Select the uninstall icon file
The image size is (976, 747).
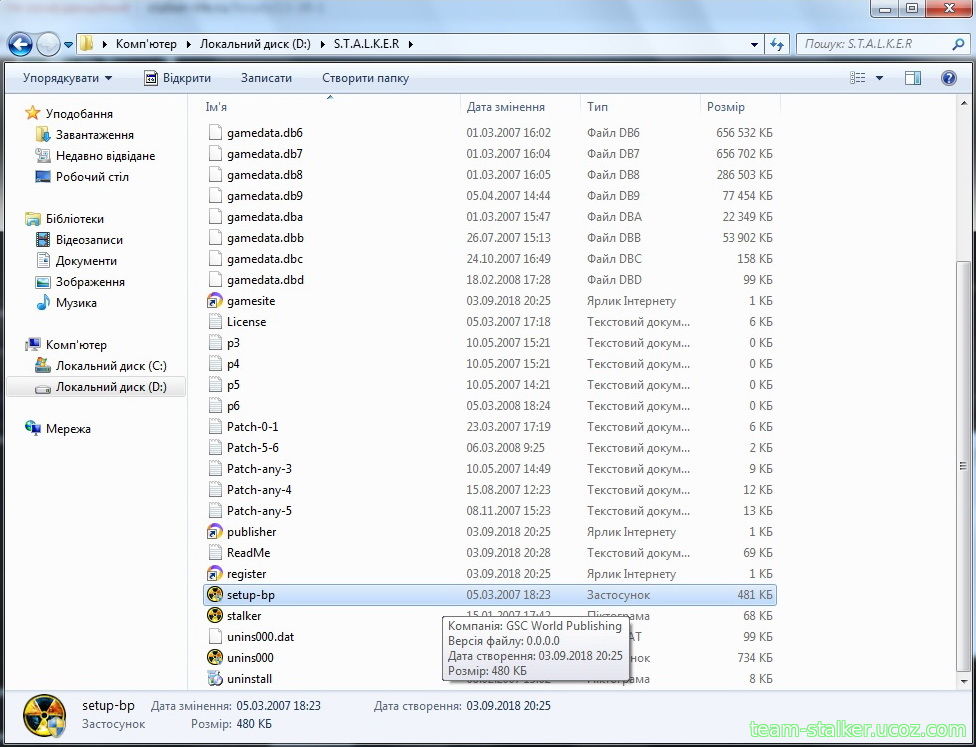click(x=215, y=679)
